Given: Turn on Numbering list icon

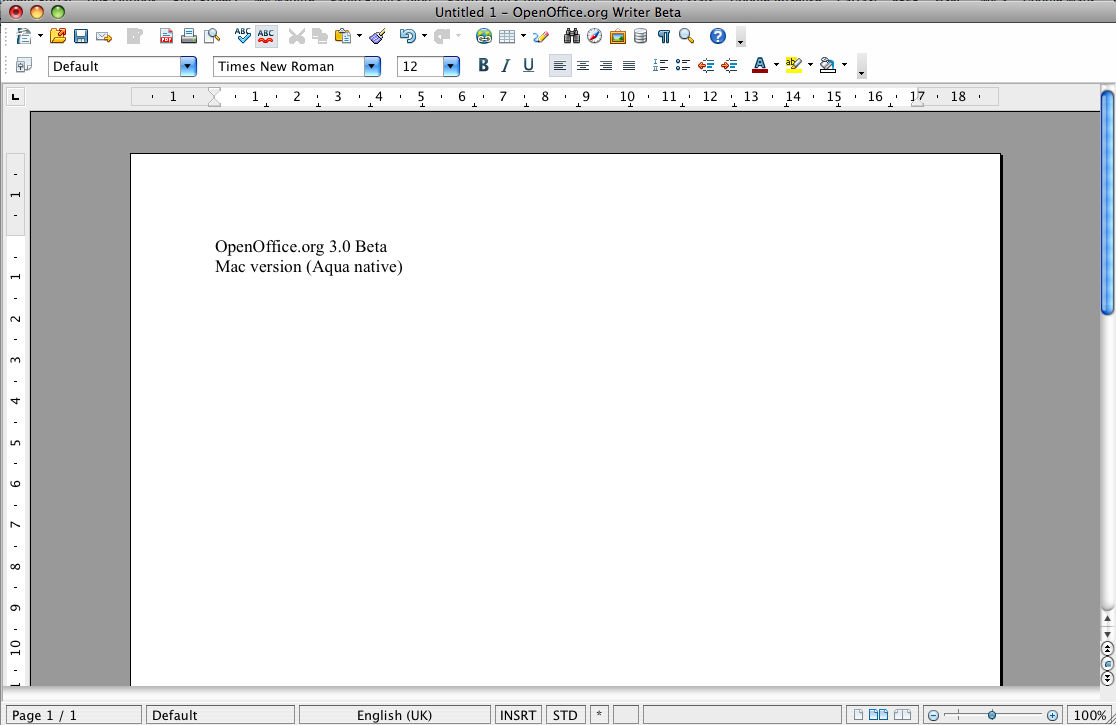Looking at the screenshot, I should coord(660,65).
